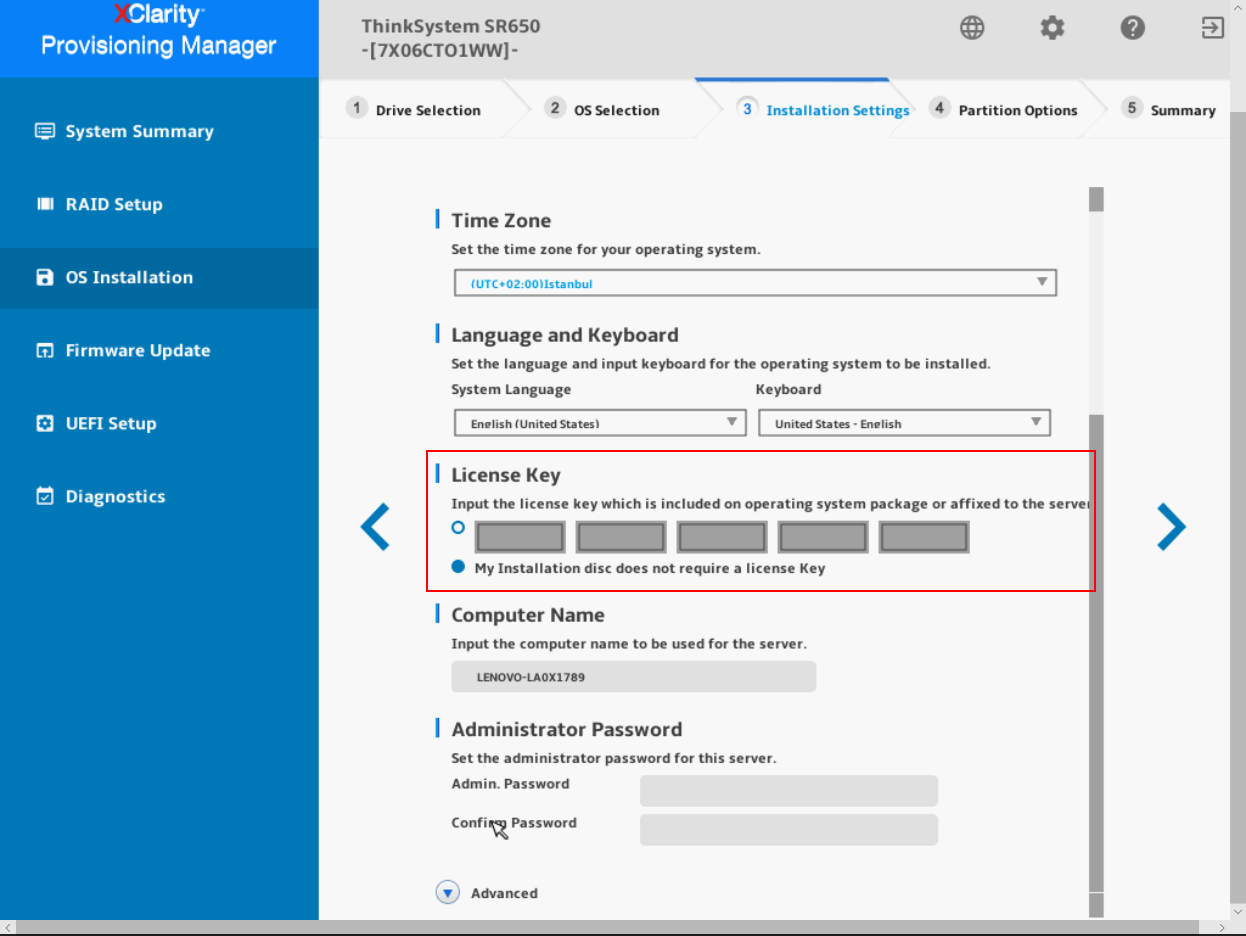Select 'does not require a license Key' radio
The height and width of the screenshot is (936, 1246).
458,567
